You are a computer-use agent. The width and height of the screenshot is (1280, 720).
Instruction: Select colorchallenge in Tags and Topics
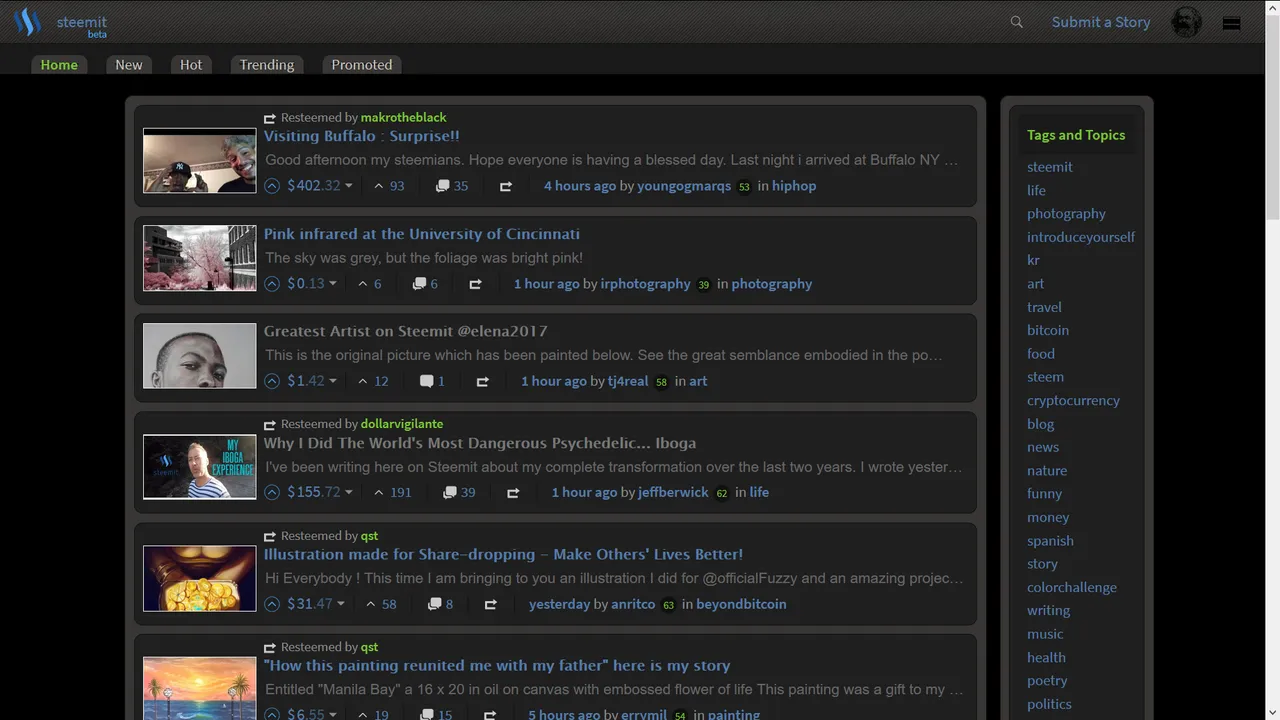coord(1072,587)
